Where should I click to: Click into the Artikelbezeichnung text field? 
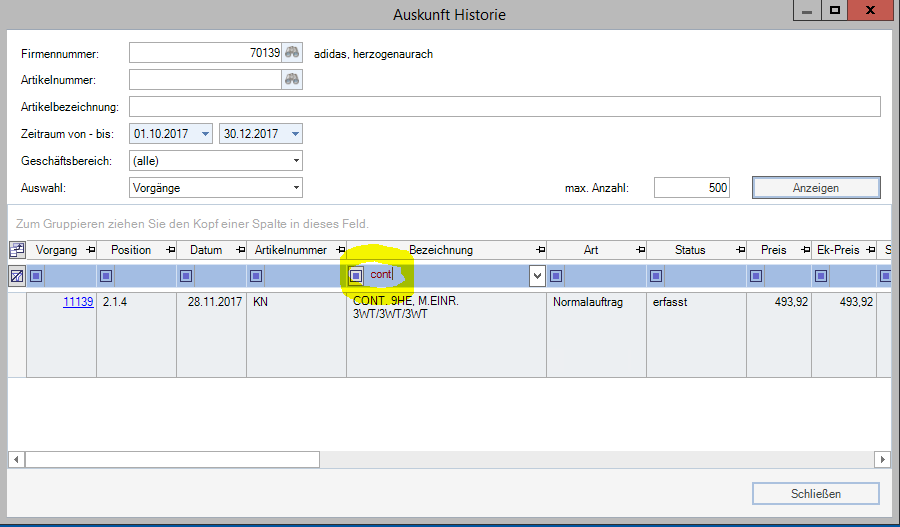[x=504, y=107]
